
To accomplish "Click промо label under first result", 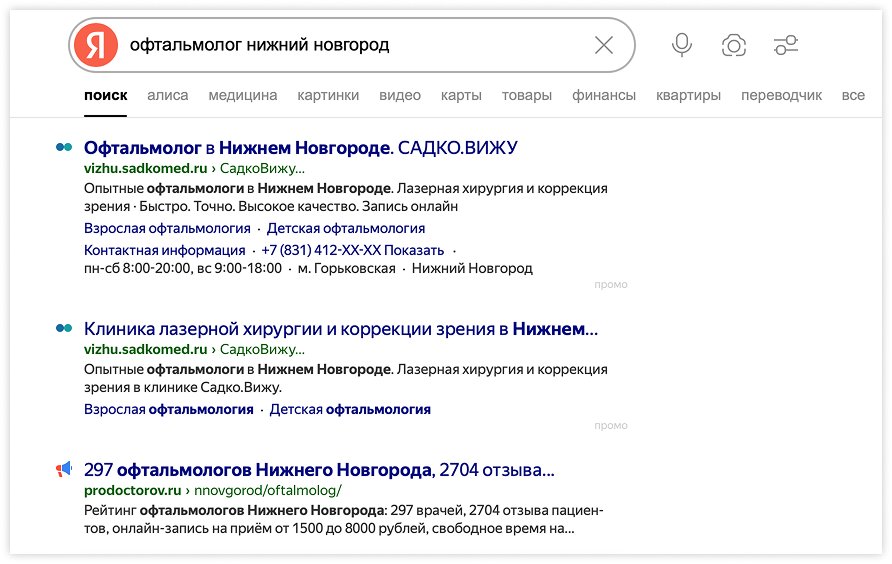I will 611,285.
